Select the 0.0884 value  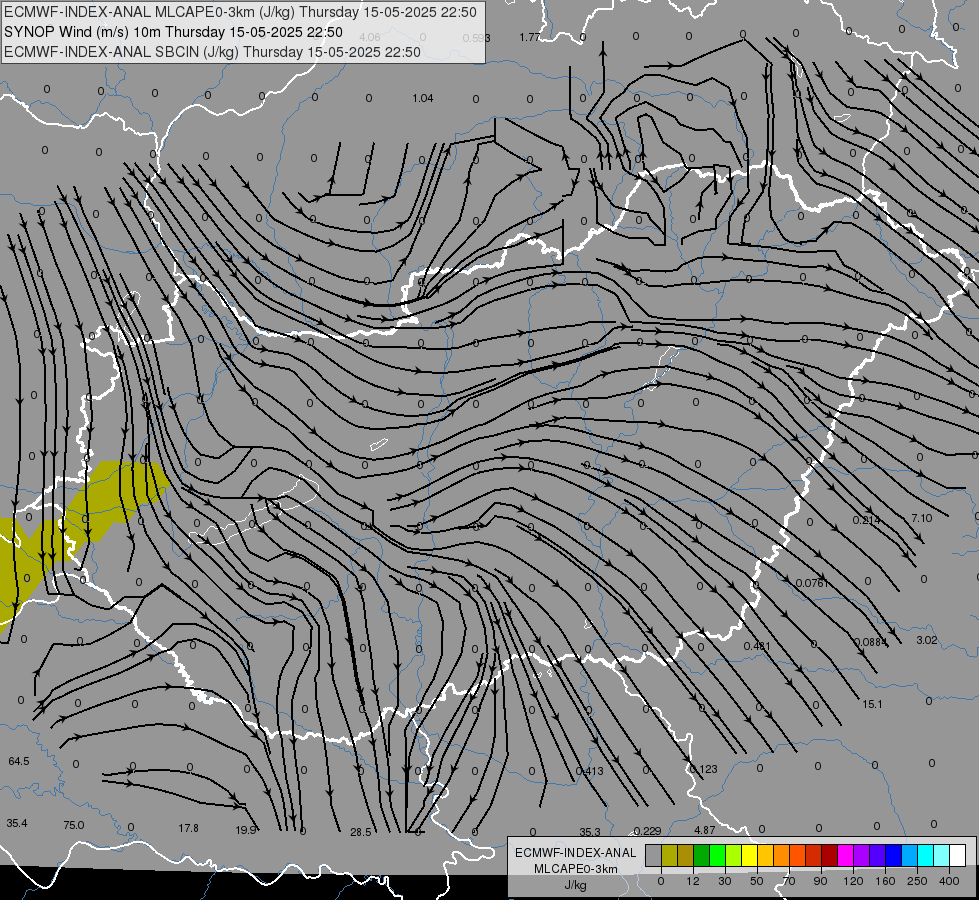point(871,642)
